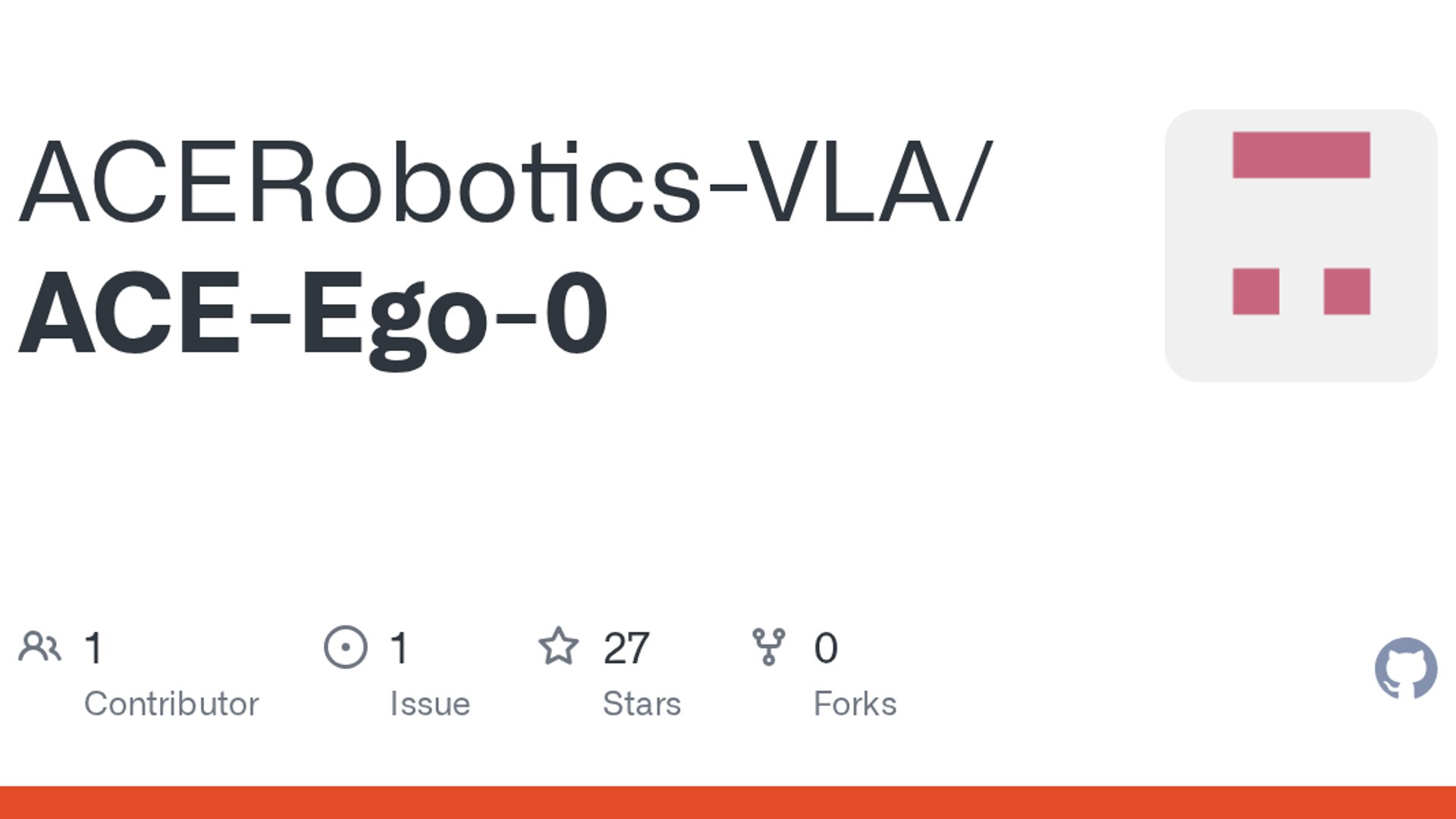
Task: Click the contributors people icon
Action: click(x=39, y=647)
